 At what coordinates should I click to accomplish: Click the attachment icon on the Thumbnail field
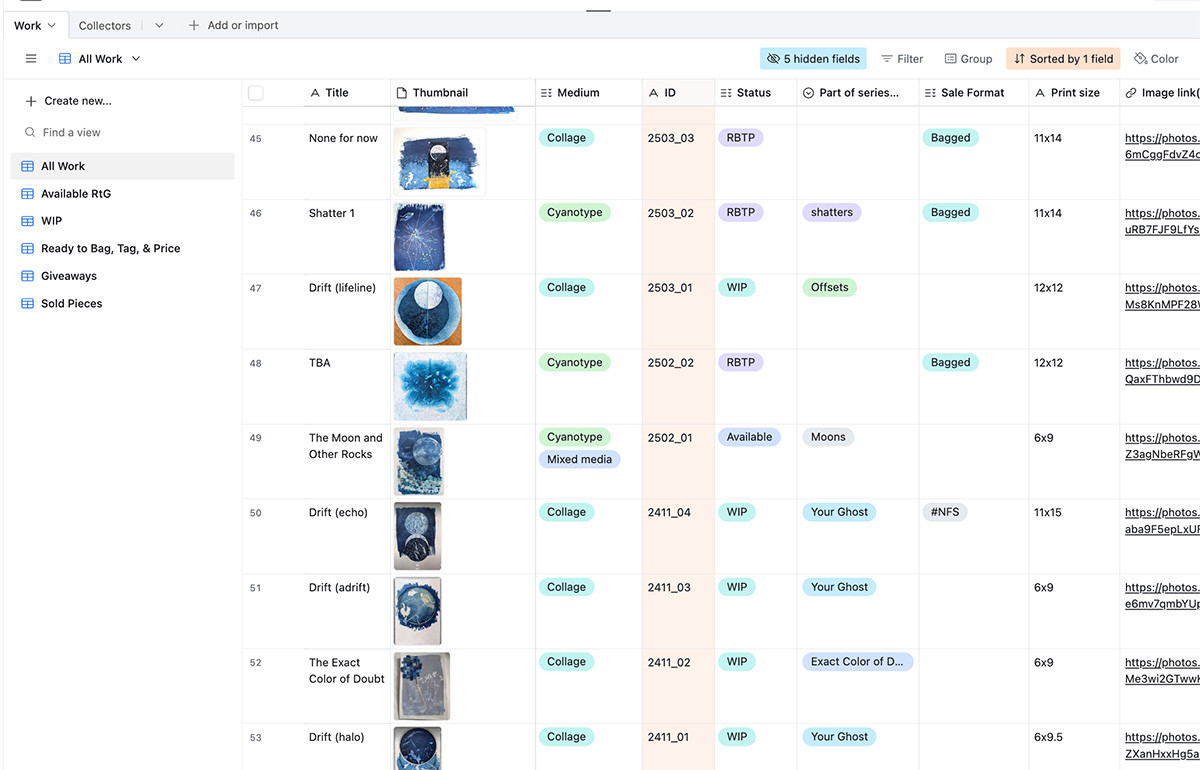click(x=403, y=92)
